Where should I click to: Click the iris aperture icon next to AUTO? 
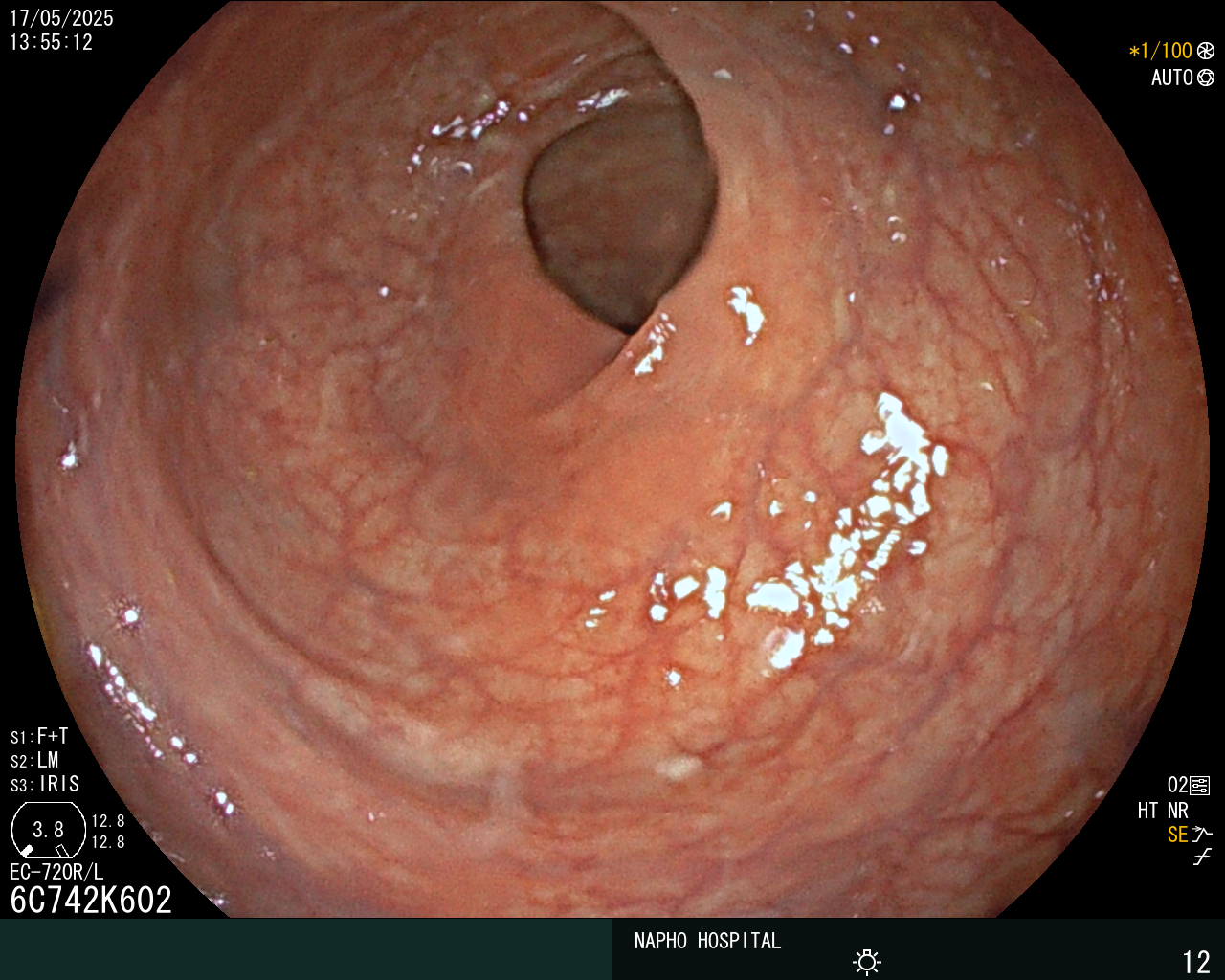click(x=1205, y=78)
